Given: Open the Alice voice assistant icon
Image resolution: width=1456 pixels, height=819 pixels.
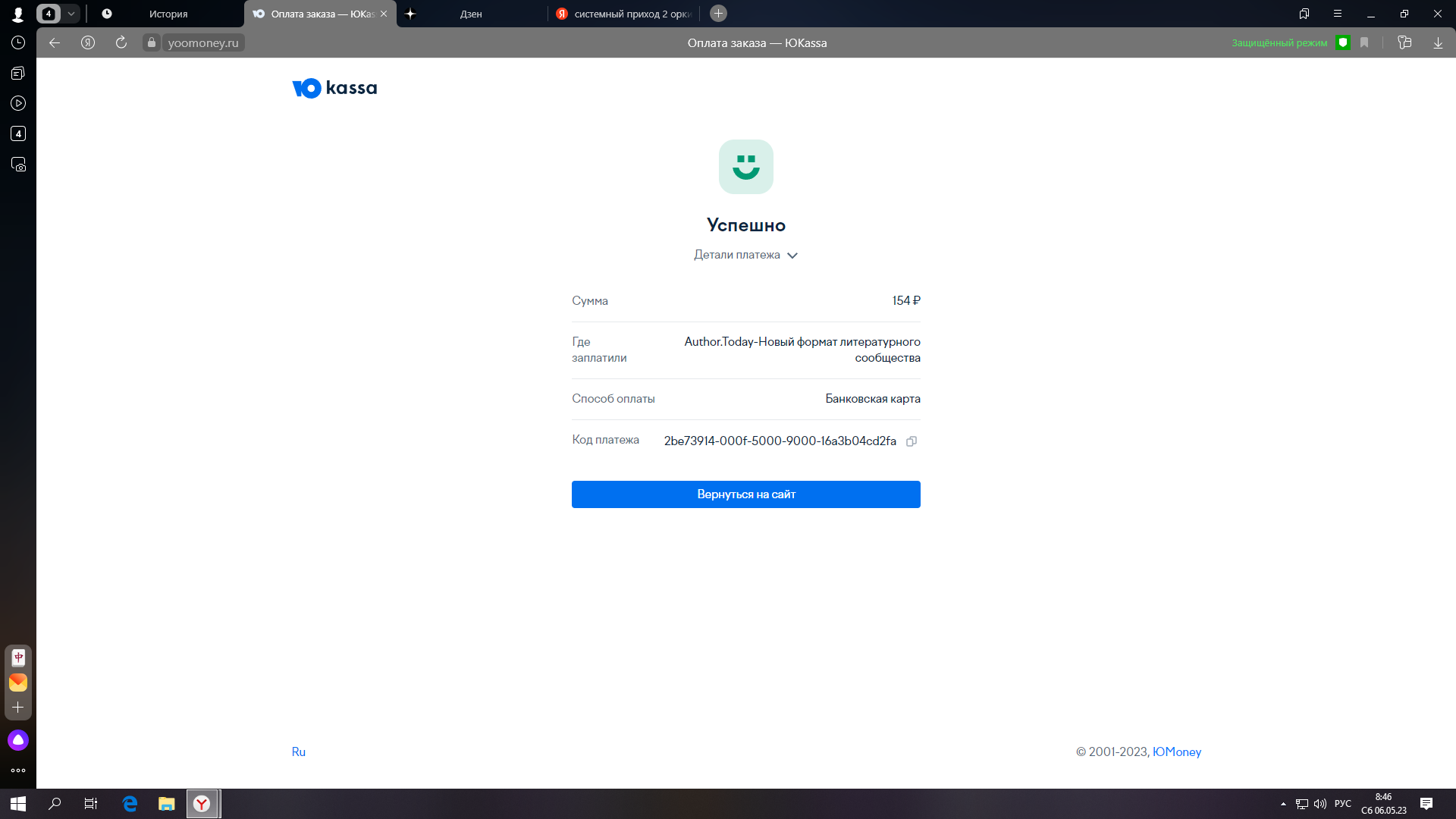Looking at the screenshot, I should click(x=18, y=740).
